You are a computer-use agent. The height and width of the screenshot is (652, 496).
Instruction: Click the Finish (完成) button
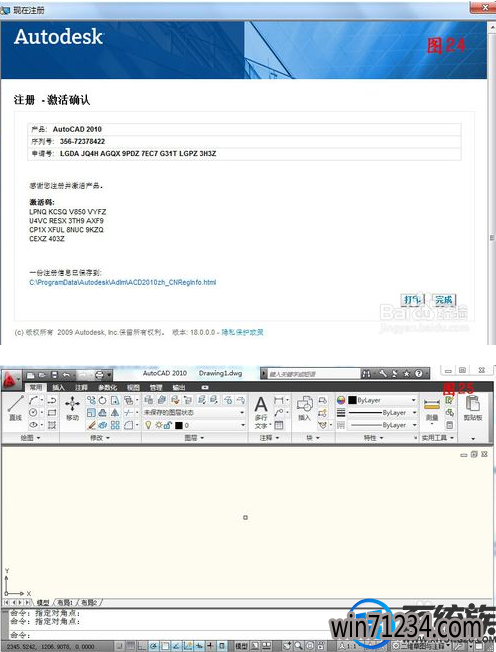click(x=444, y=299)
